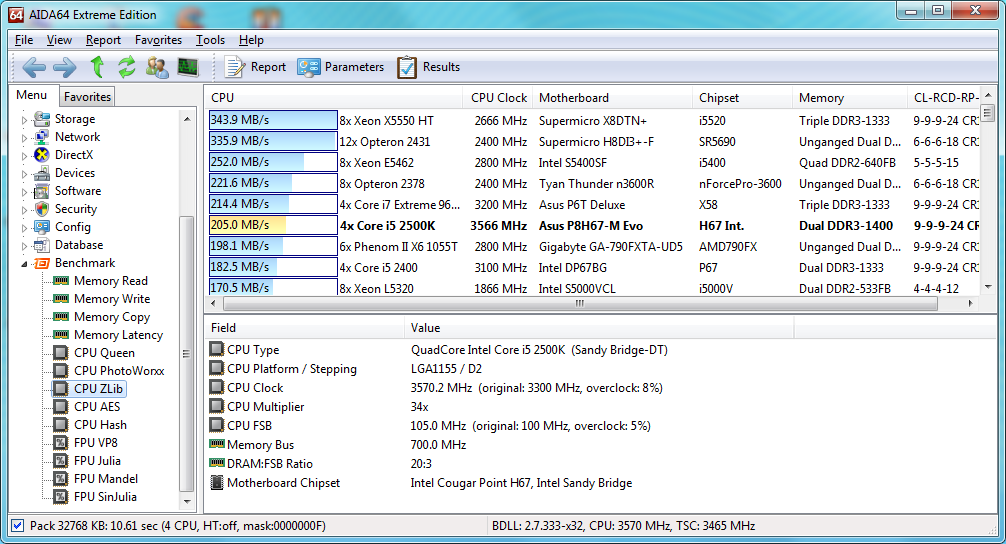Expand the Storage tree node
Viewport: 1006px width, 544px height.
(x=24, y=119)
